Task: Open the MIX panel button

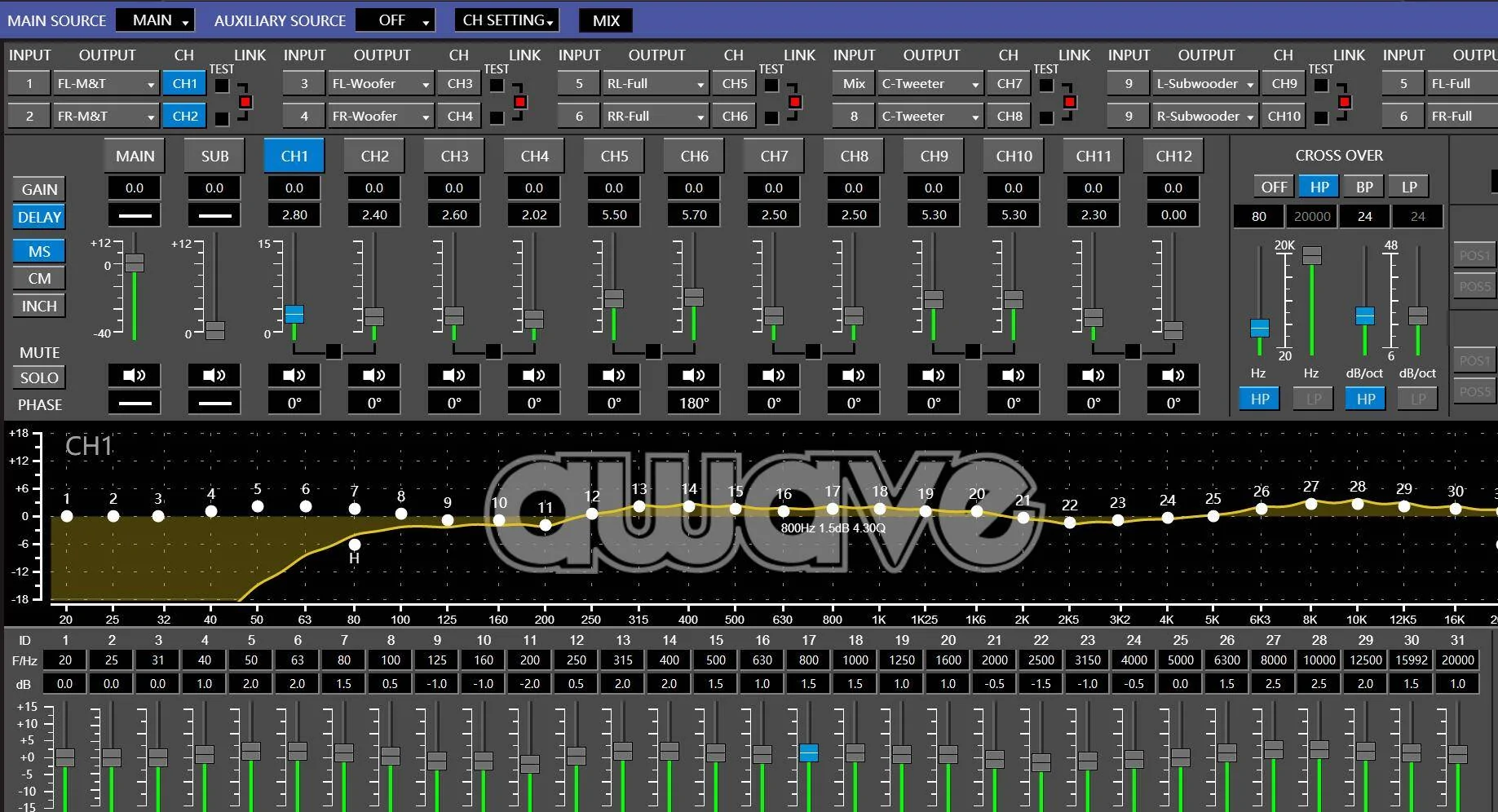Action: pyautogui.click(x=606, y=20)
